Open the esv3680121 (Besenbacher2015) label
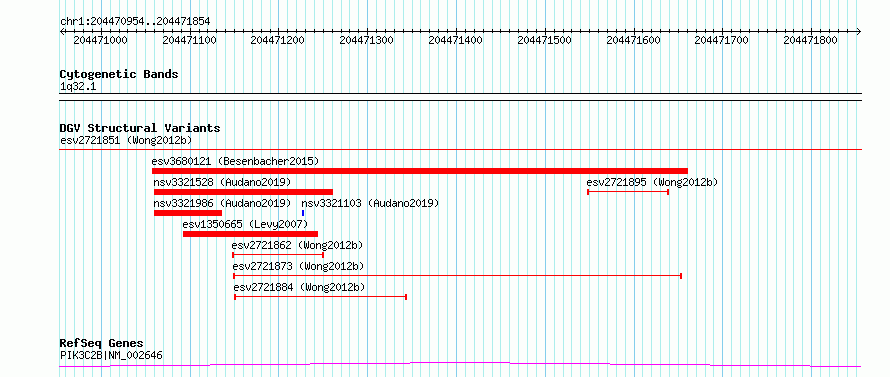 (236, 161)
